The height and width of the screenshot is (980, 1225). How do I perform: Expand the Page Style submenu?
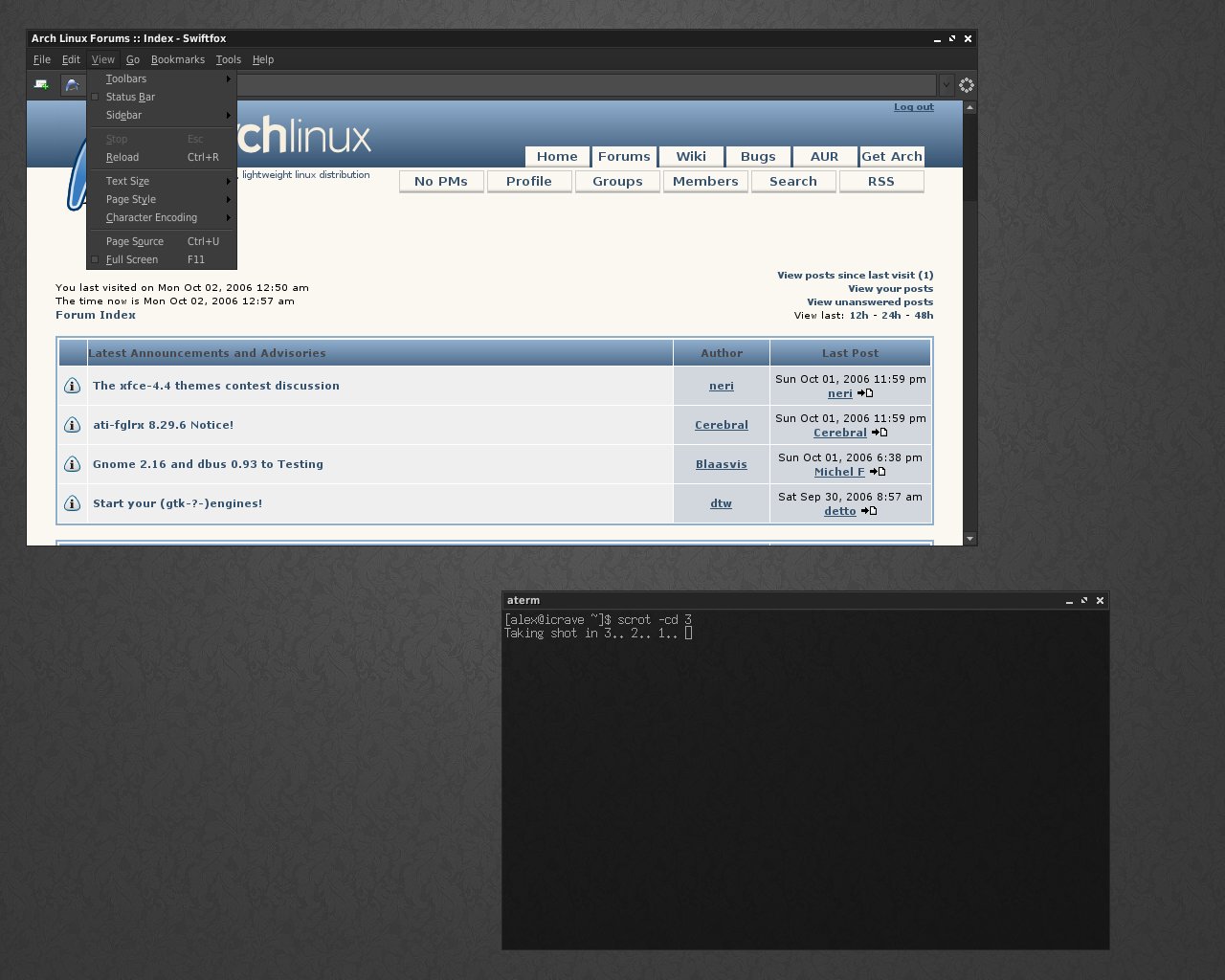point(162,199)
